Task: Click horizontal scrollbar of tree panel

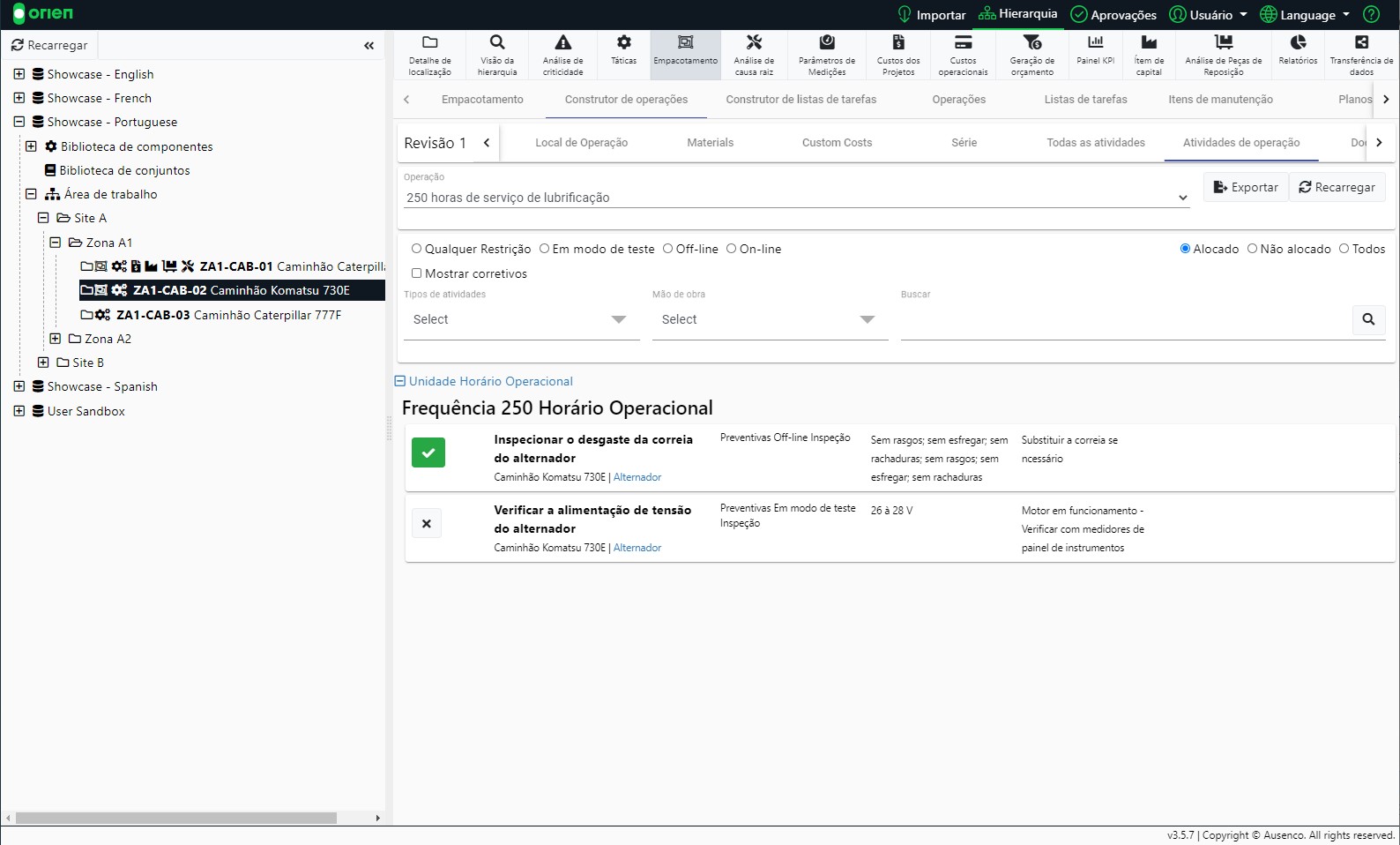Action: tap(176, 819)
